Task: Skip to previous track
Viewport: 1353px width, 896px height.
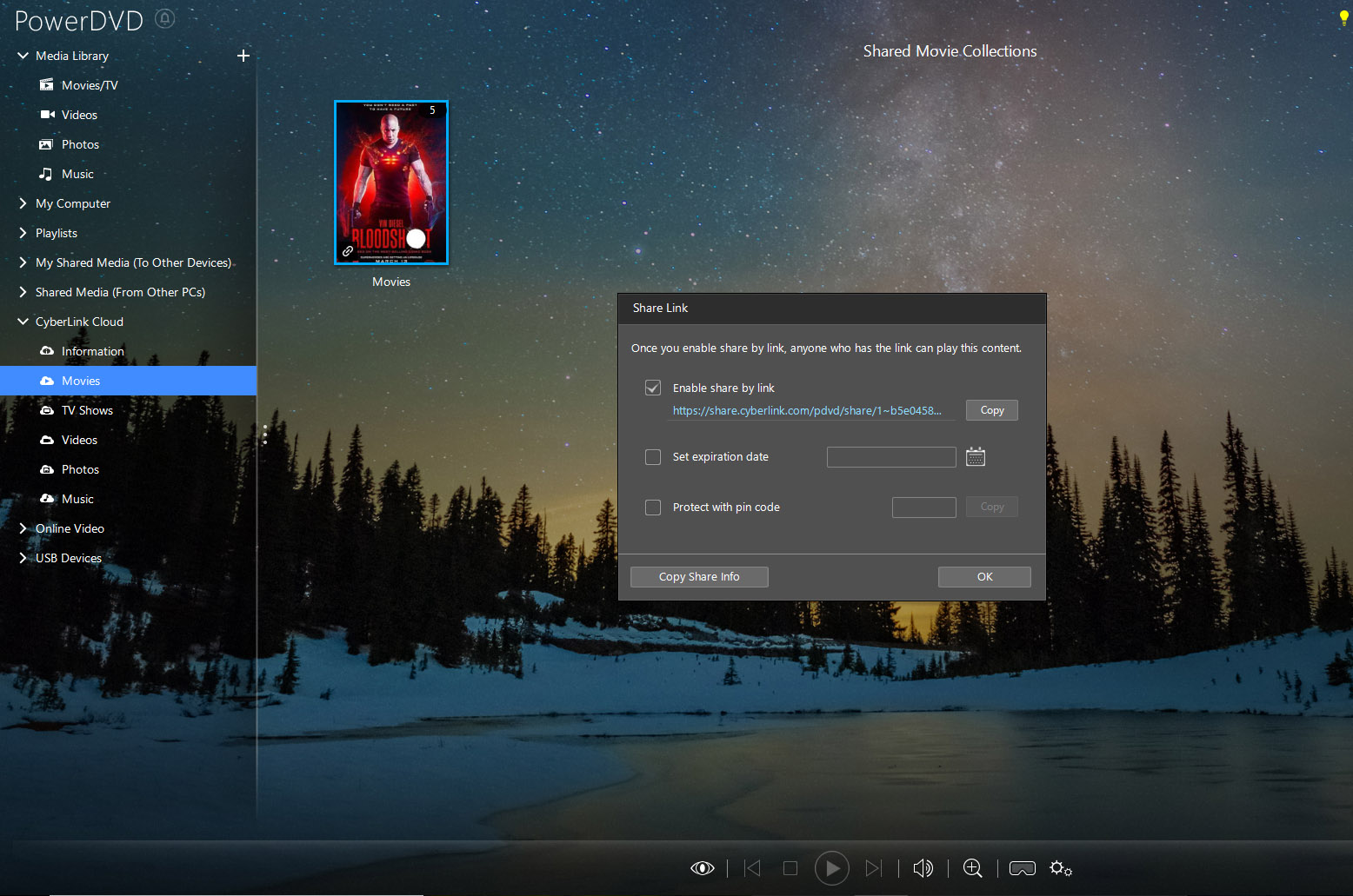Action: coord(753,868)
